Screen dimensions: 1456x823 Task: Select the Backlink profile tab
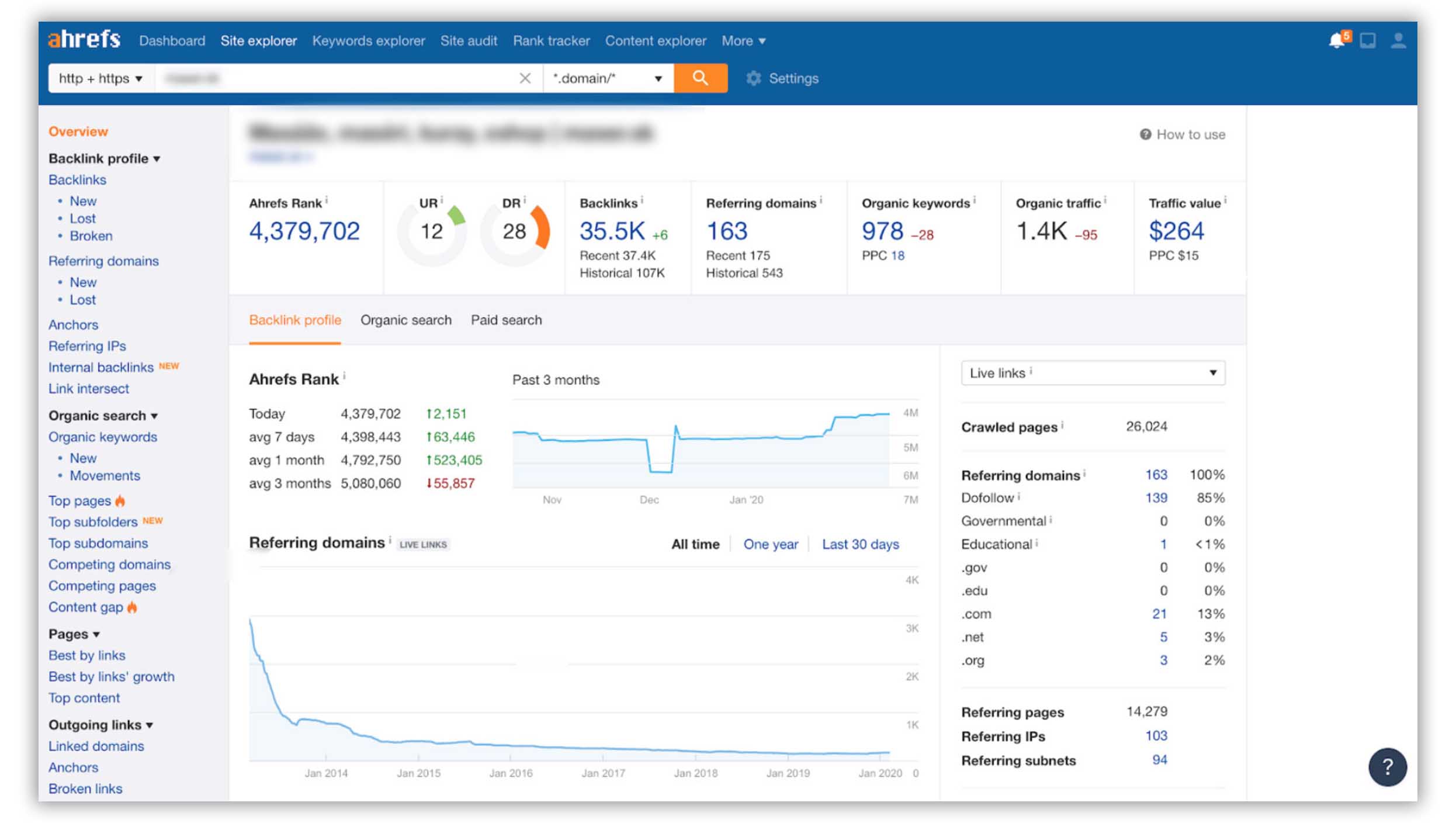295,320
